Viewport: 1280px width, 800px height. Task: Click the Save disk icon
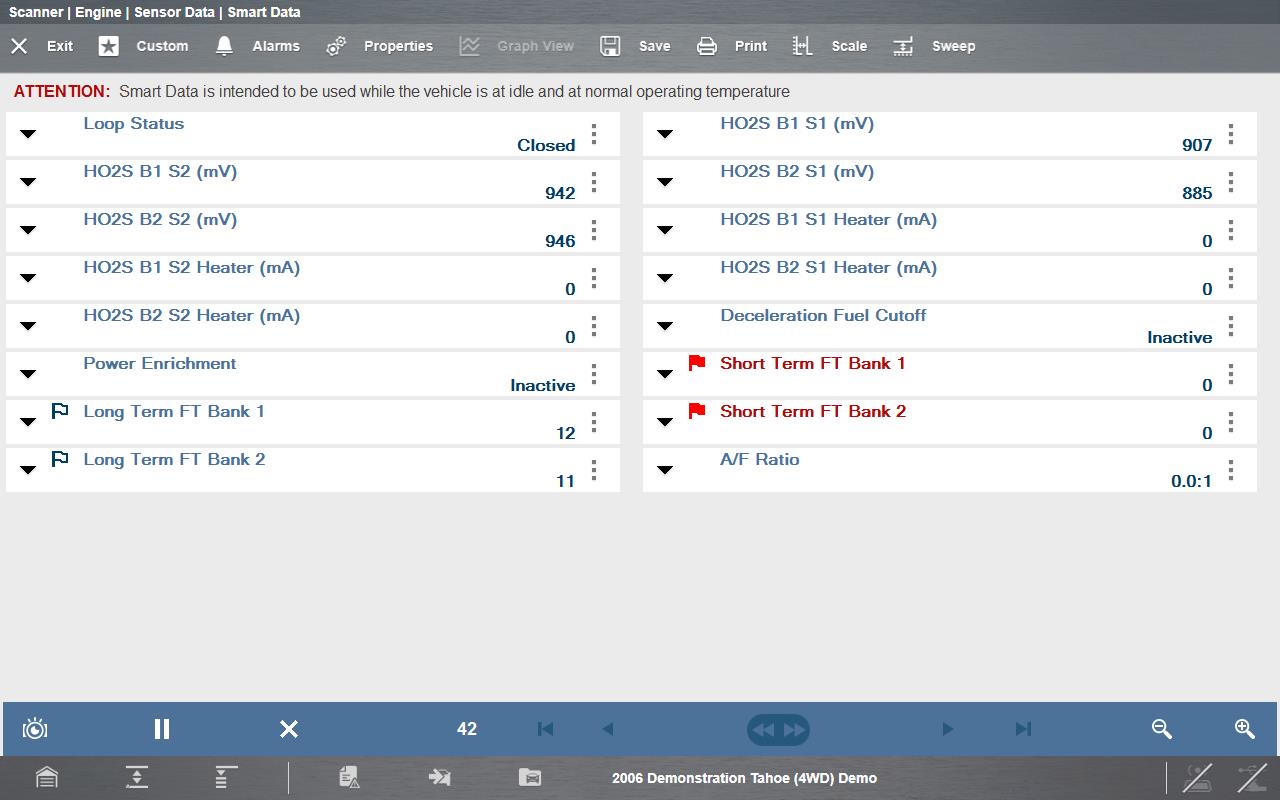coord(610,46)
